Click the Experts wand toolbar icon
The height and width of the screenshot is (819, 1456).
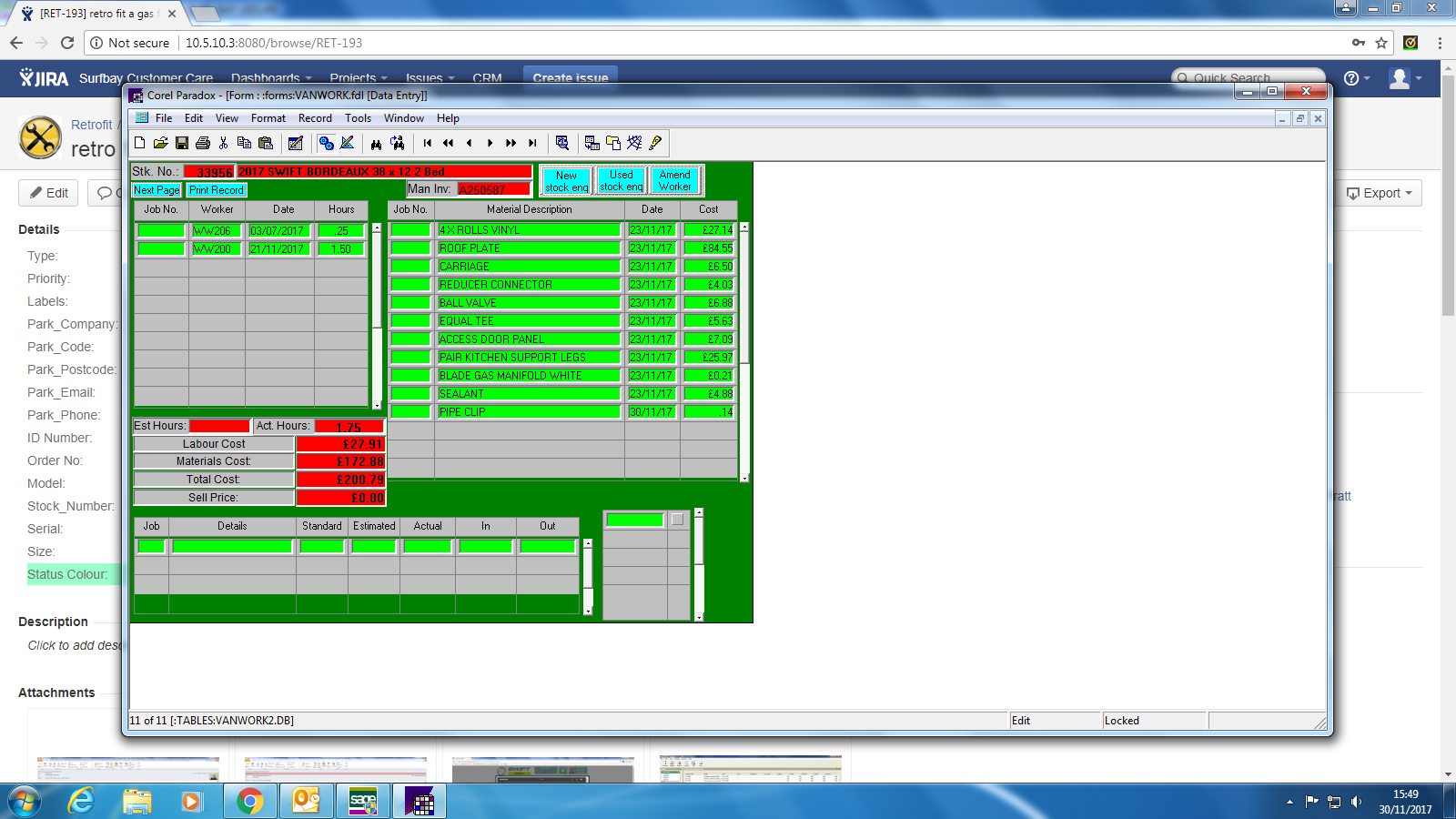(634, 143)
